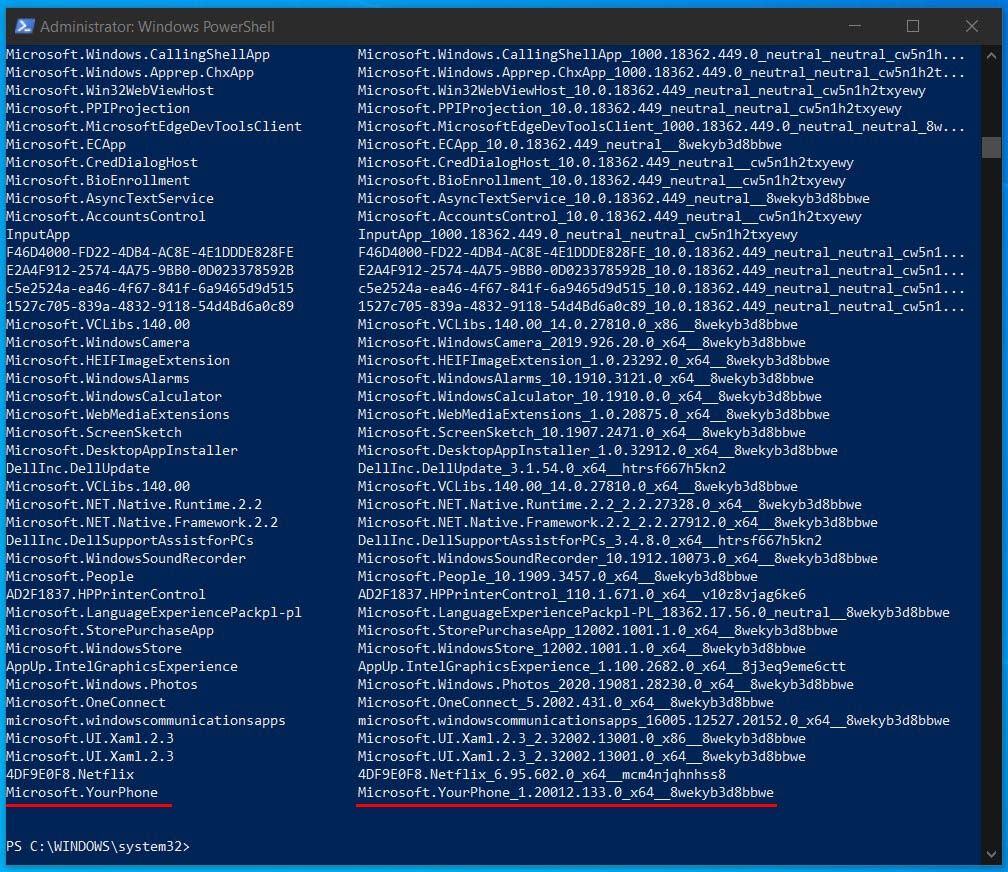Click Microsoft.DesktopAppInstaller name entry
The image size is (1008, 872).
122,450
